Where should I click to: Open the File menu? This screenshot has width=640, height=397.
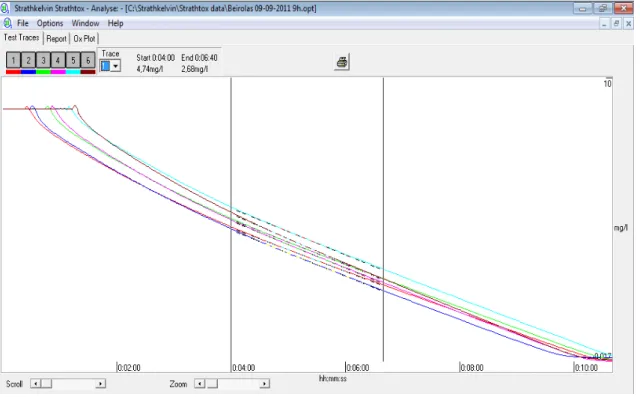tap(22, 23)
